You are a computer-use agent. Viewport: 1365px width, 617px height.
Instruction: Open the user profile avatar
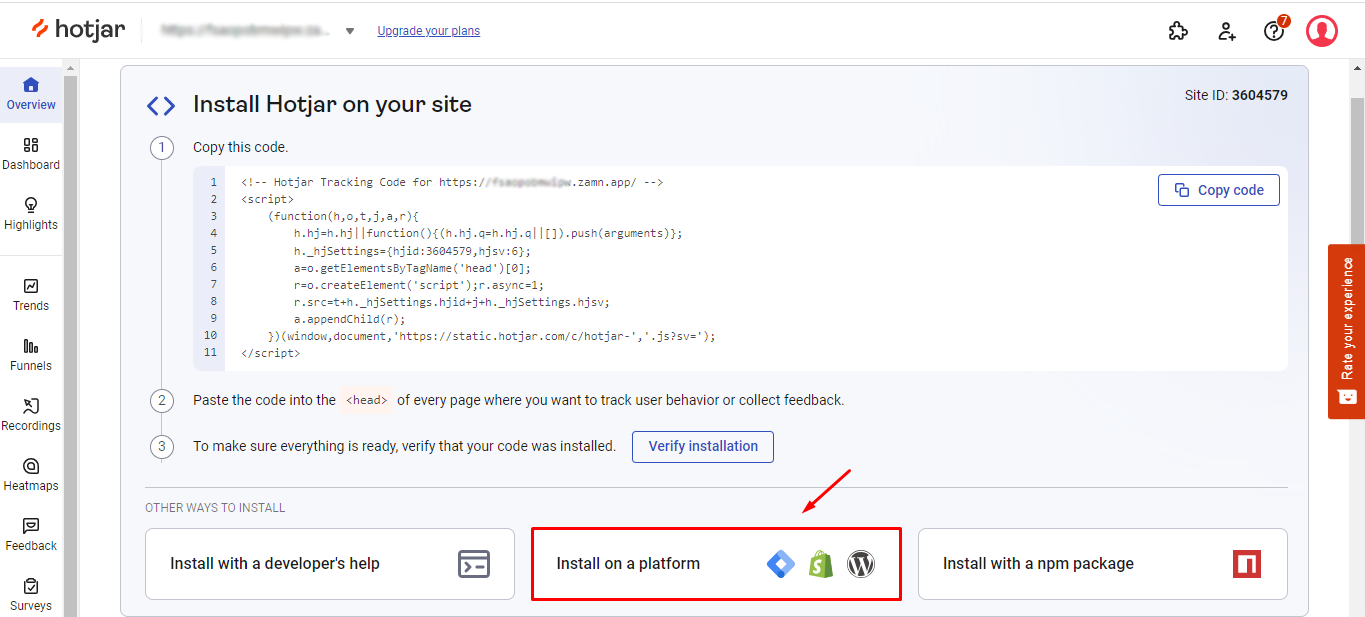(x=1322, y=31)
